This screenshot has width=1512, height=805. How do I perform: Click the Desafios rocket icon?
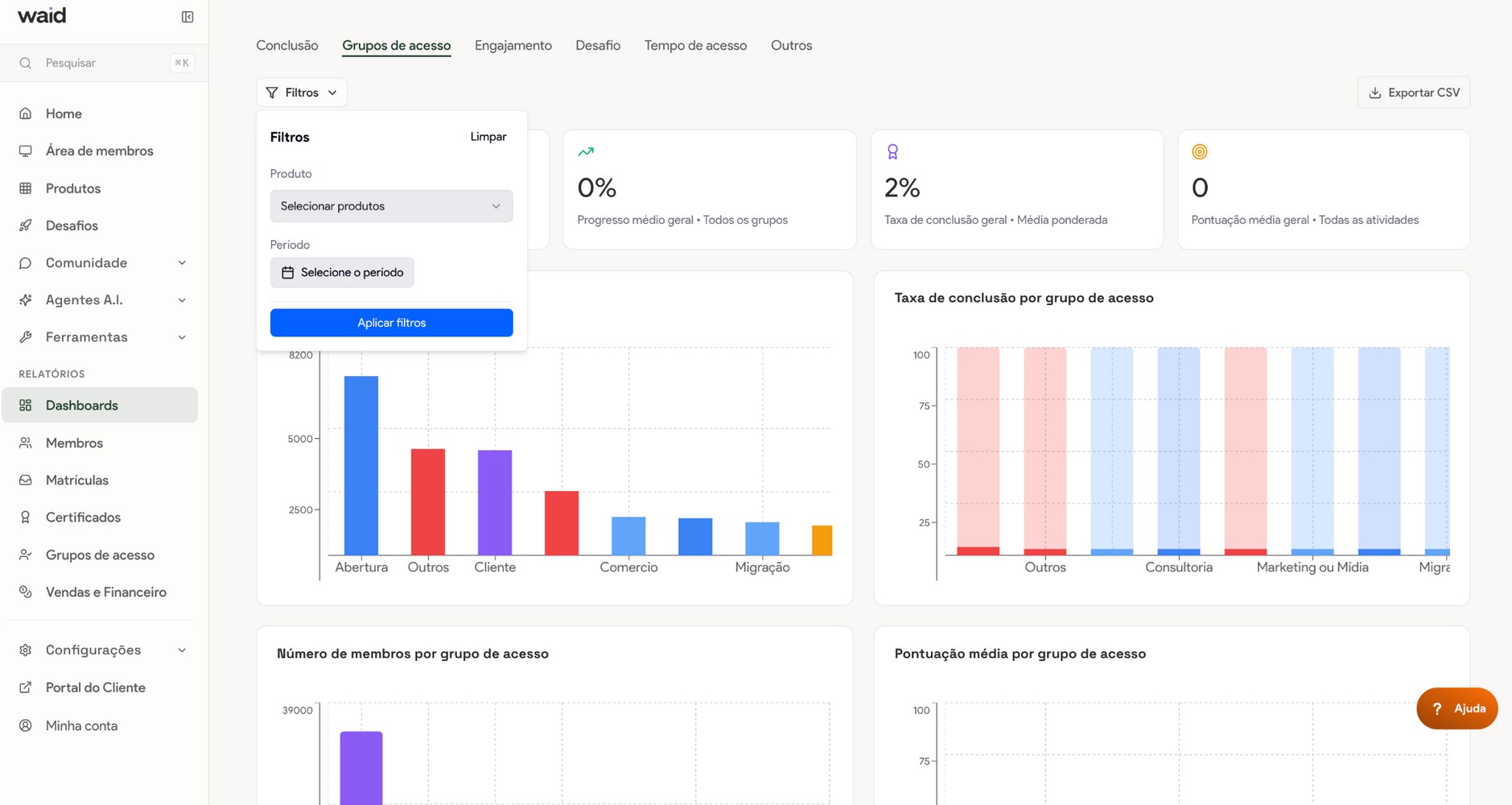coord(26,225)
